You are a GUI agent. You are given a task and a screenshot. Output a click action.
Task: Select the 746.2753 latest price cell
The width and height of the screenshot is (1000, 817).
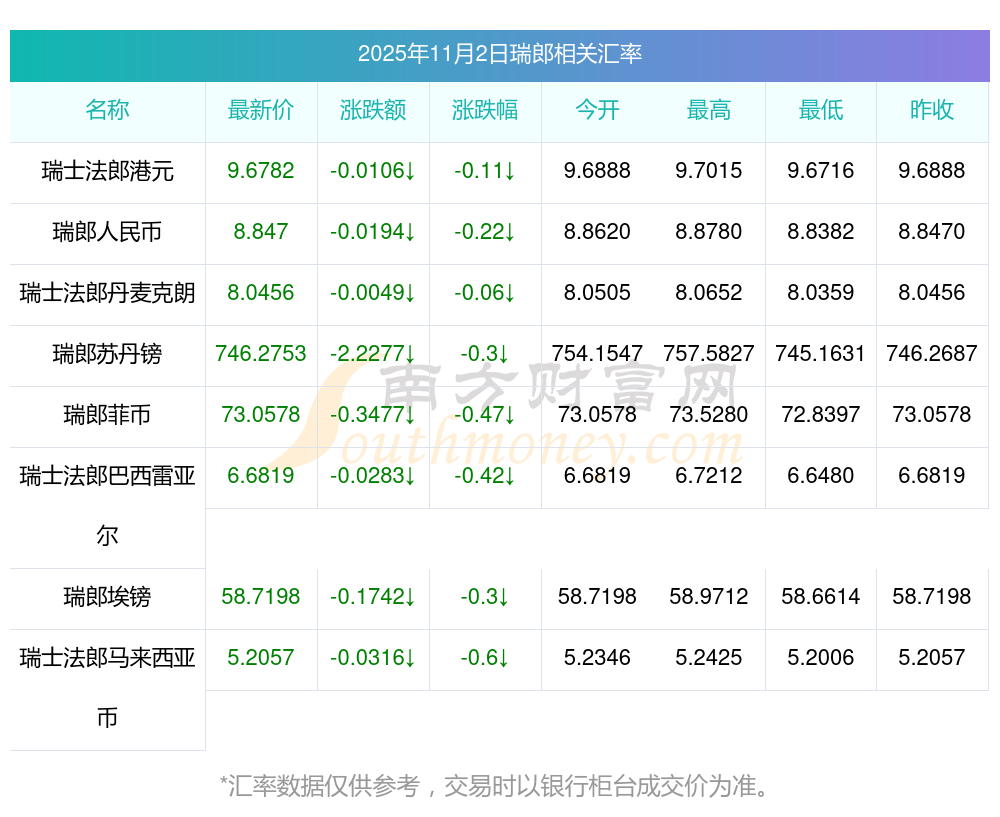point(261,353)
